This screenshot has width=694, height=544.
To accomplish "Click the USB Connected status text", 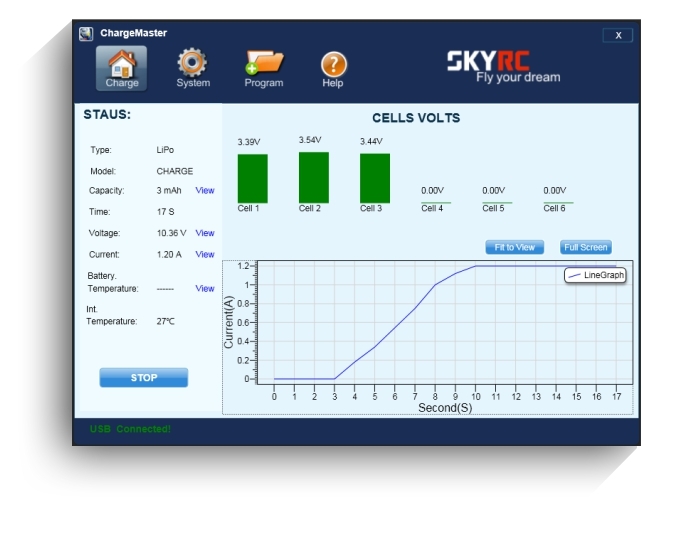I will coord(130,429).
